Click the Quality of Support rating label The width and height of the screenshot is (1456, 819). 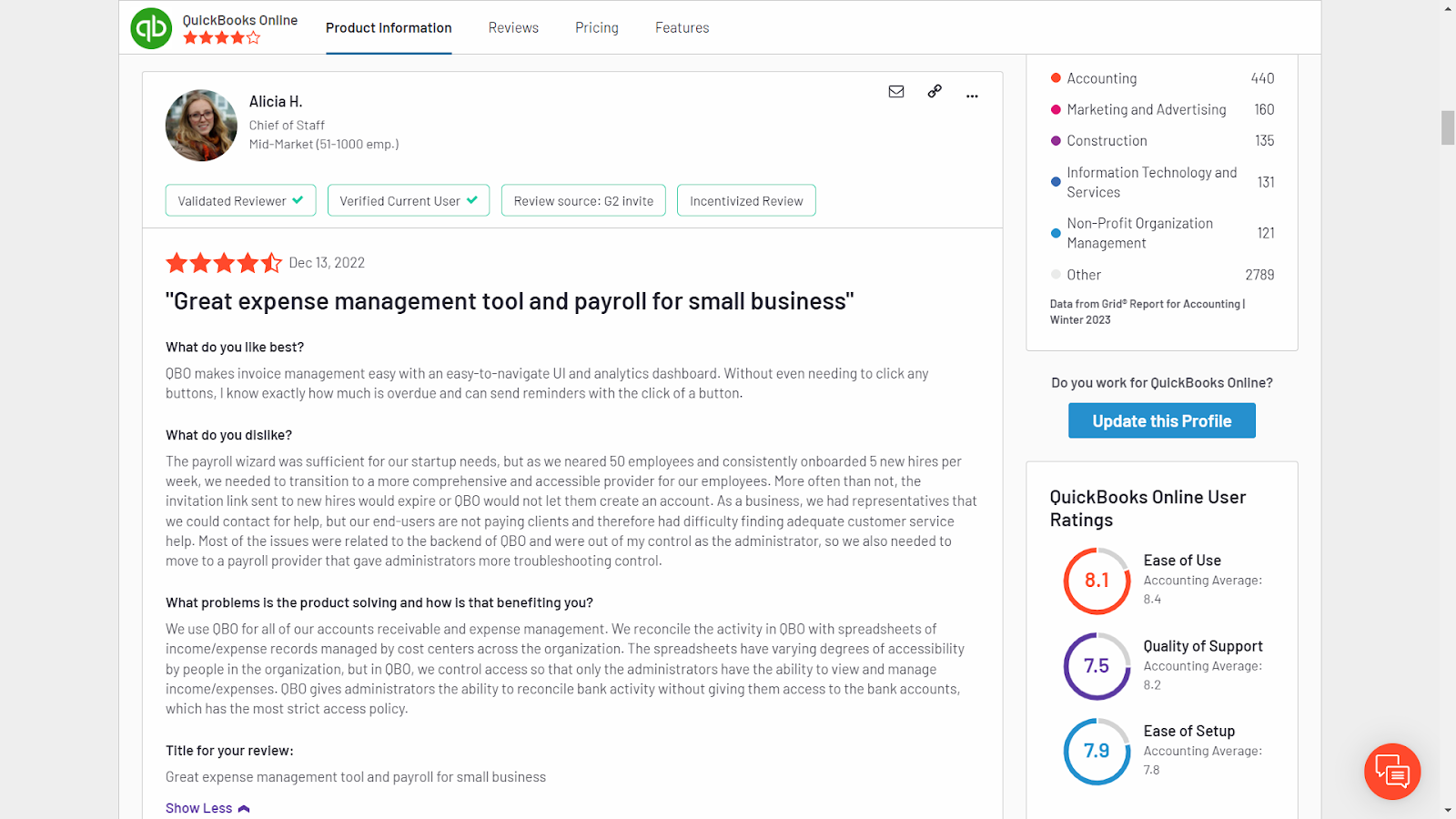(1203, 646)
